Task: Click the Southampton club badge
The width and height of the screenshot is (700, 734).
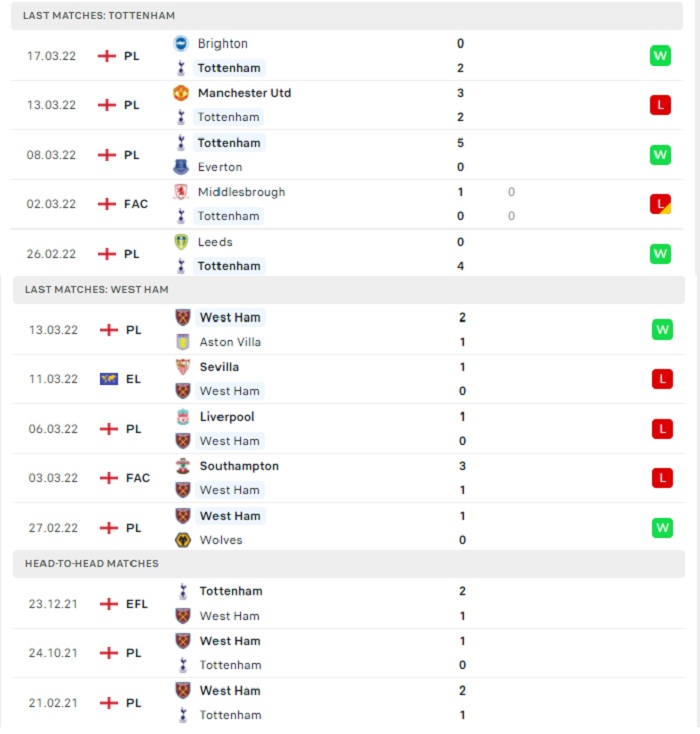Action: coord(183,466)
